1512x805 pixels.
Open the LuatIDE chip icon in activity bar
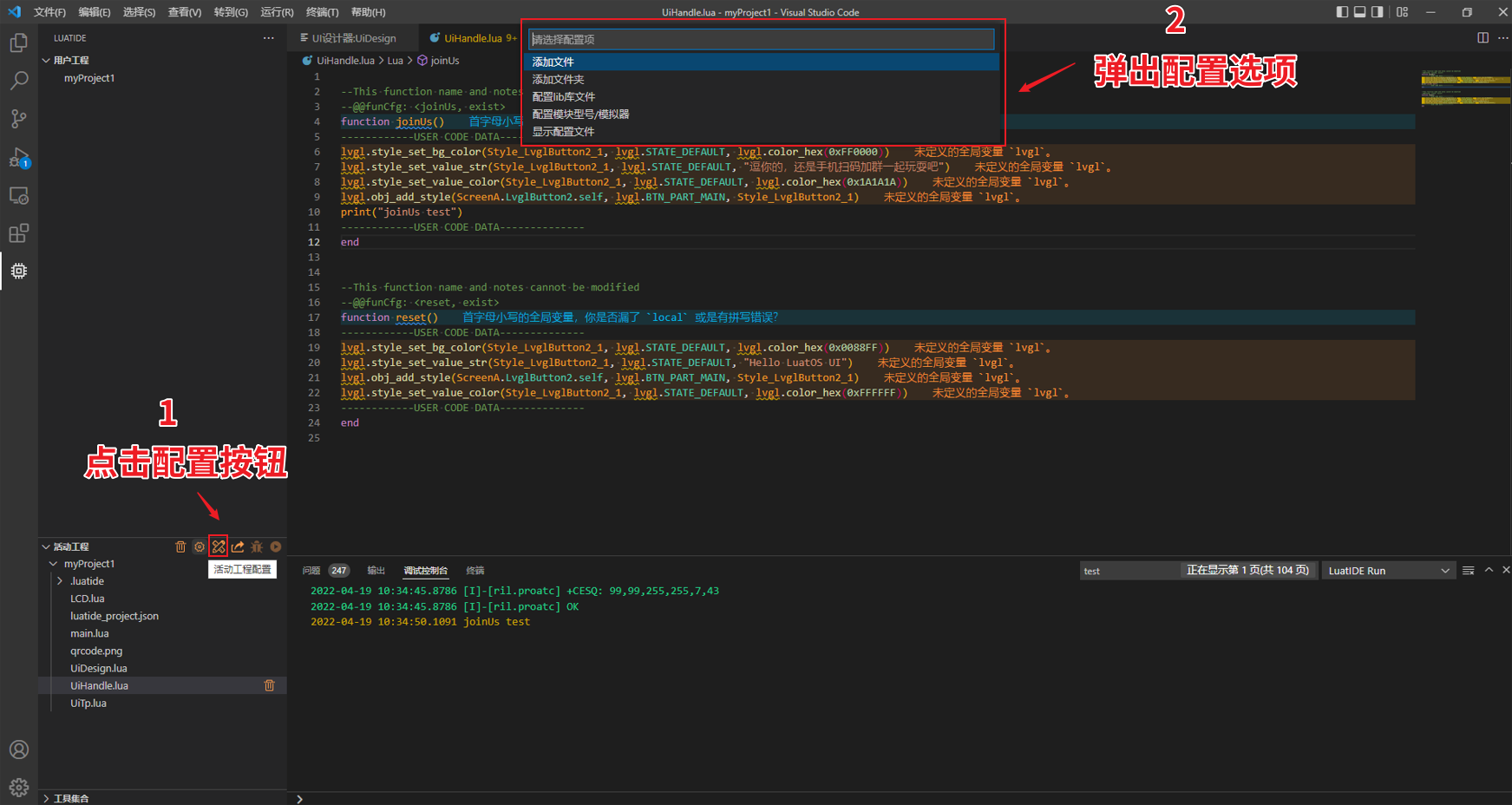pyautogui.click(x=18, y=272)
